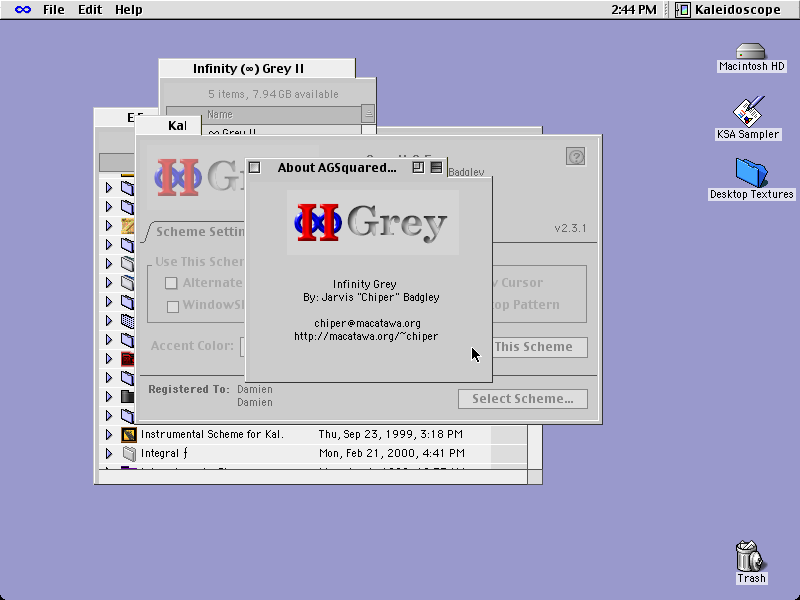The image size is (800, 600).
Task: Open the Kaleidoscope application menu
Action: click(x=729, y=10)
